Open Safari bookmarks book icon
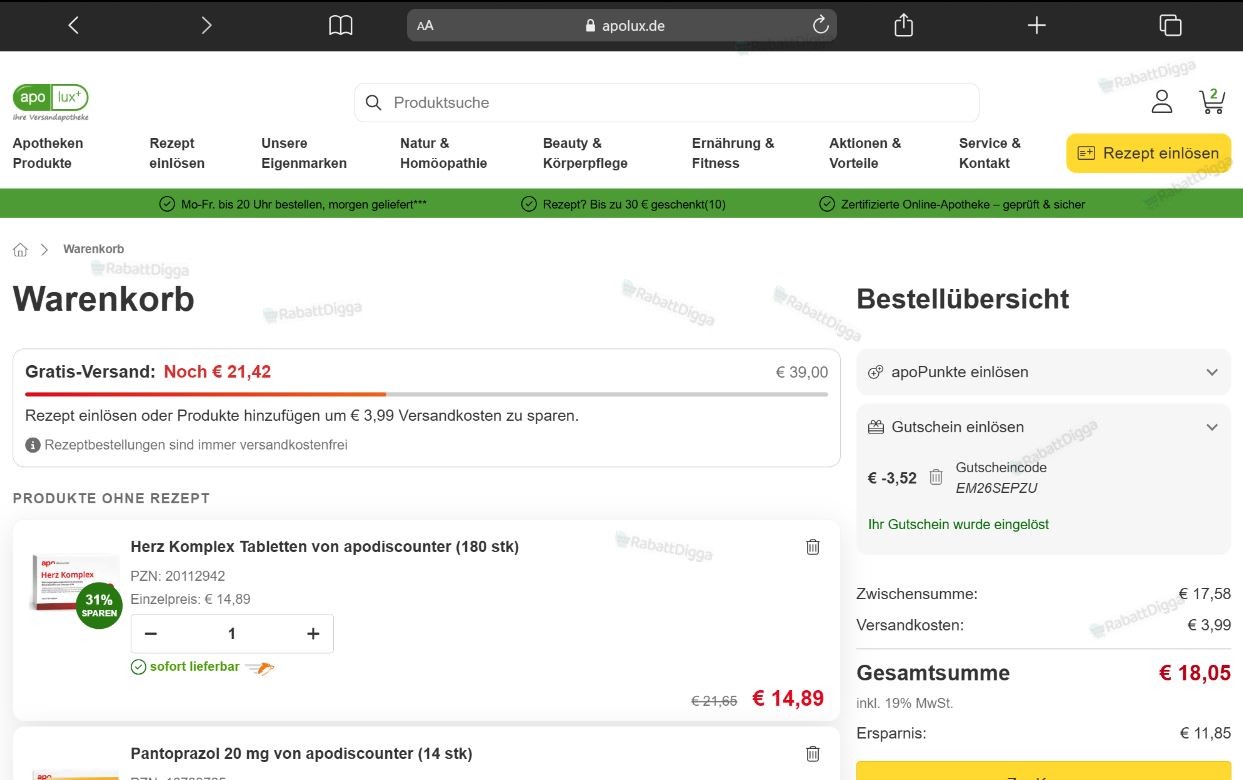 point(341,26)
